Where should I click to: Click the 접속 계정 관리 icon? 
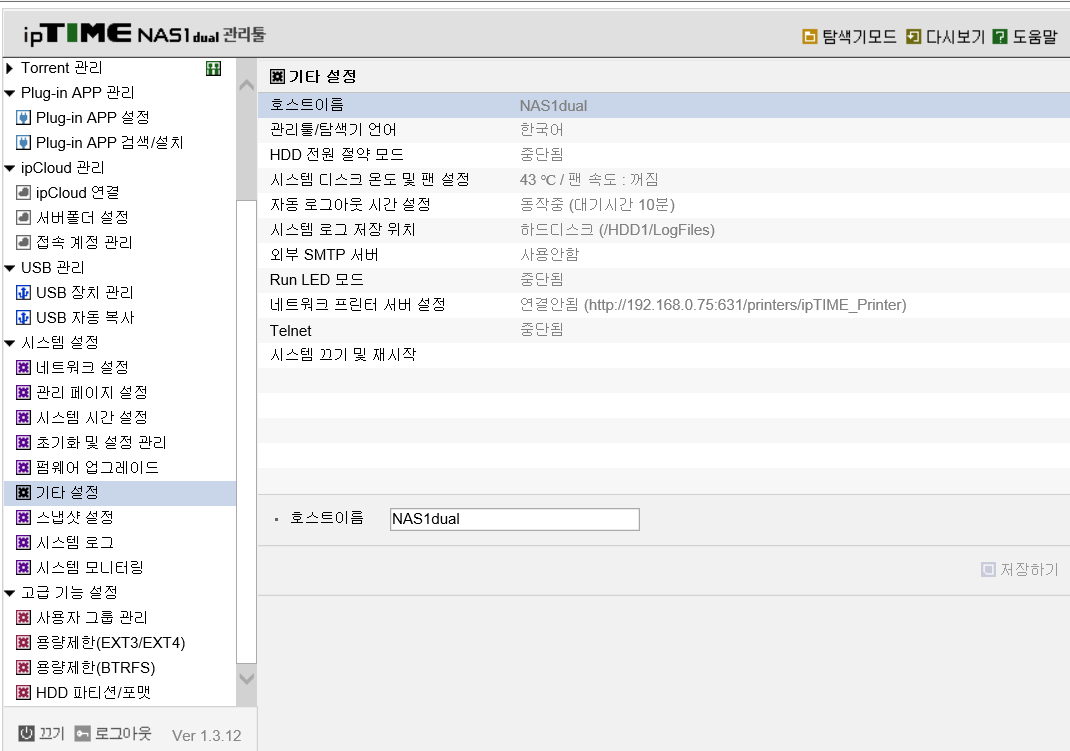(x=23, y=242)
